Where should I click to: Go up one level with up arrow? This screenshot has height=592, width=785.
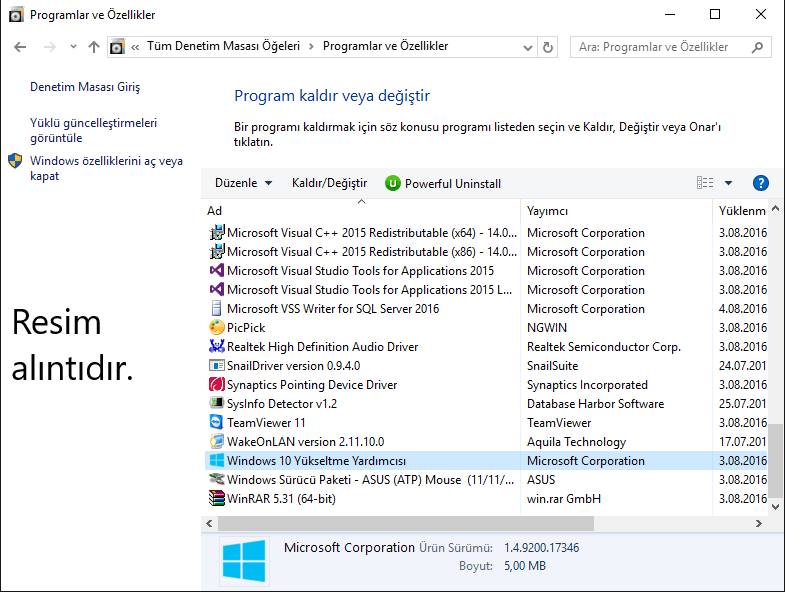coord(94,47)
